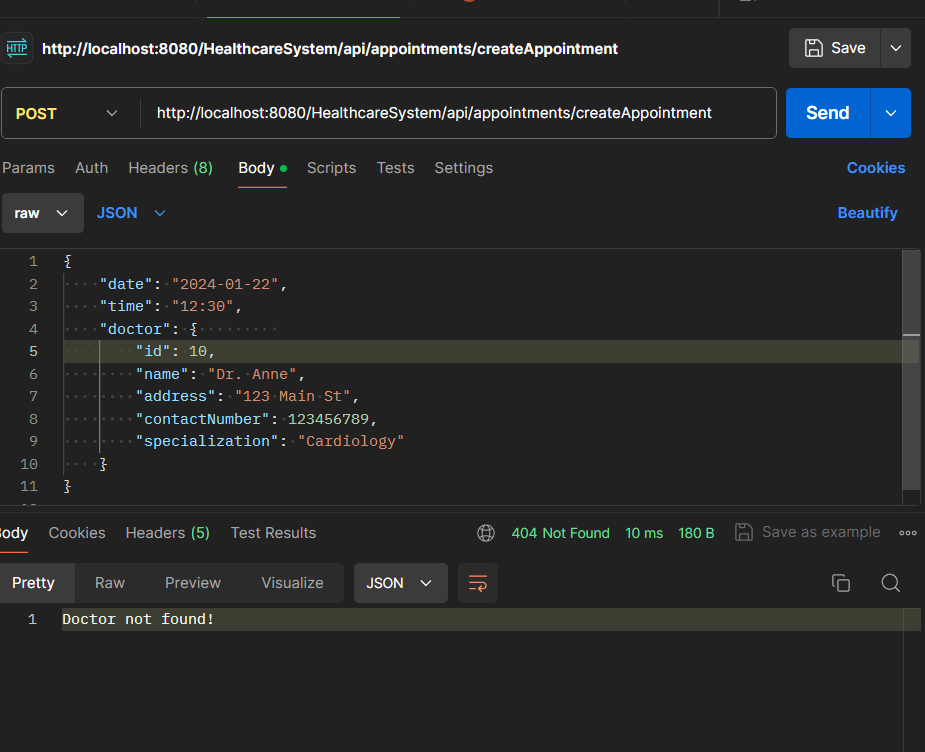Open the raw body type dropdown
Screen dimensions: 925x752
42,213
